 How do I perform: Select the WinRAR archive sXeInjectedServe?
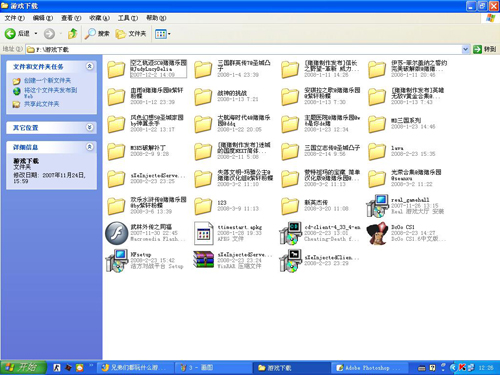[203, 260]
